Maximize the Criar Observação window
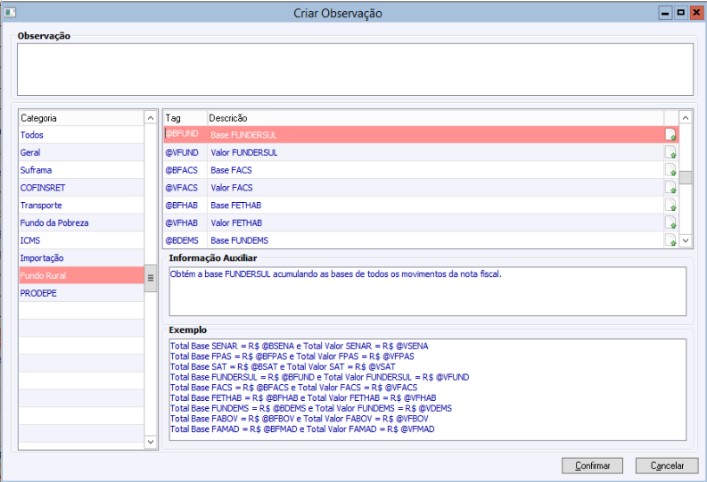This screenshot has width=707, height=482. point(680,13)
